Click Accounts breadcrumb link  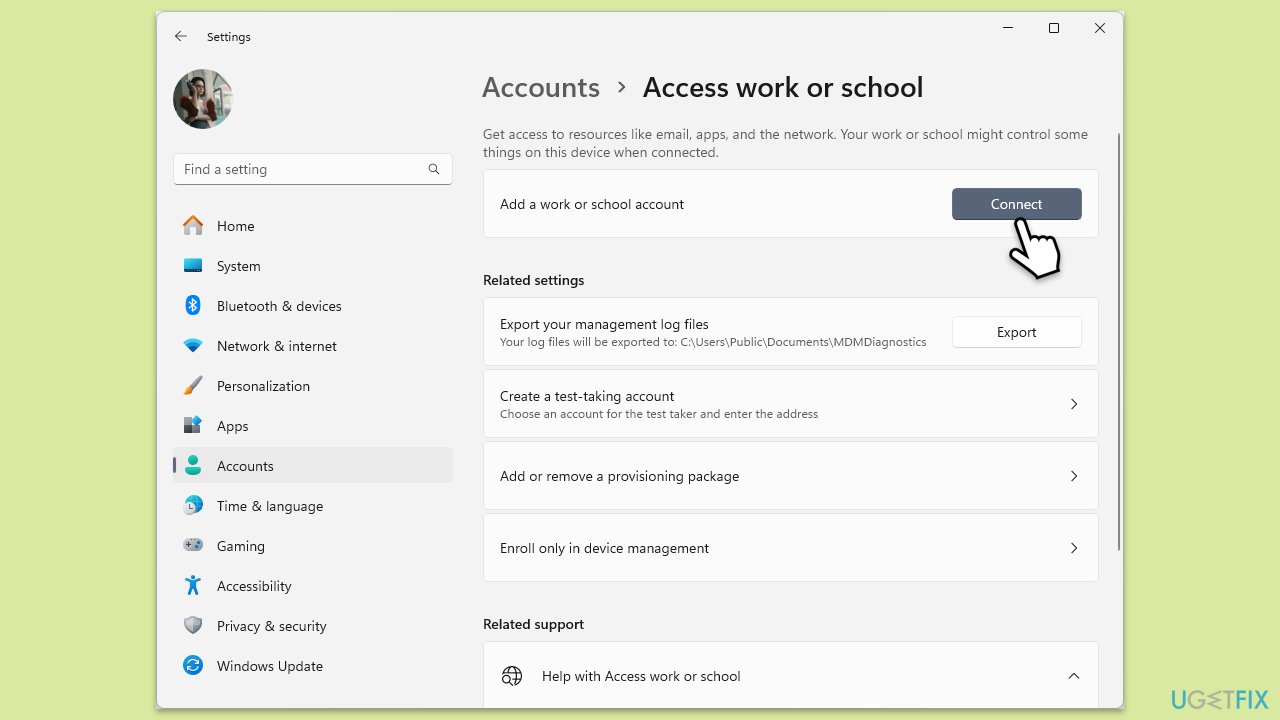click(541, 87)
